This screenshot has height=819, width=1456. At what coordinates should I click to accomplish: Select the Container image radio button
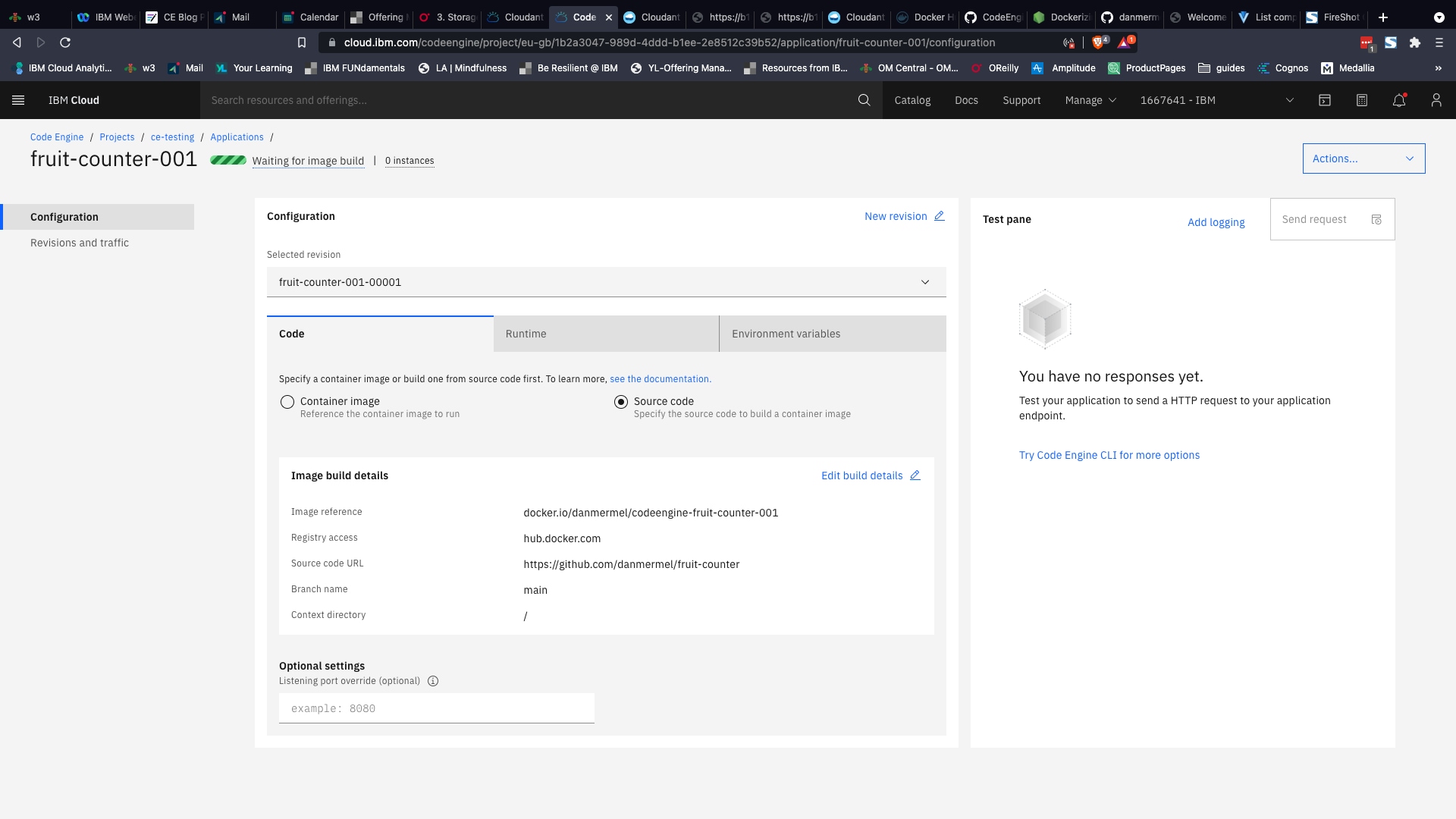click(x=287, y=402)
